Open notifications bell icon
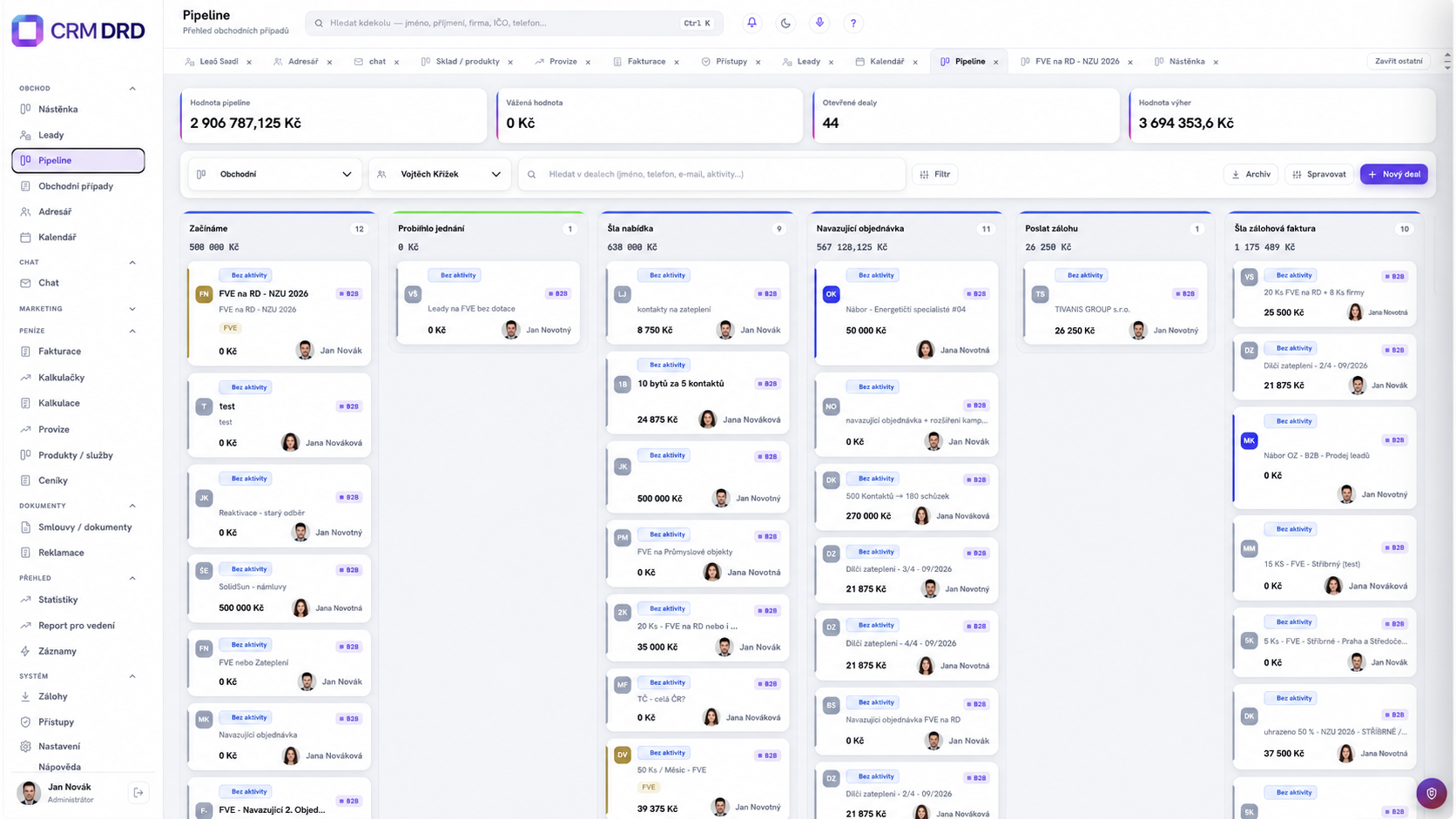The width and height of the screenshot is (1456, 819). 752,23
